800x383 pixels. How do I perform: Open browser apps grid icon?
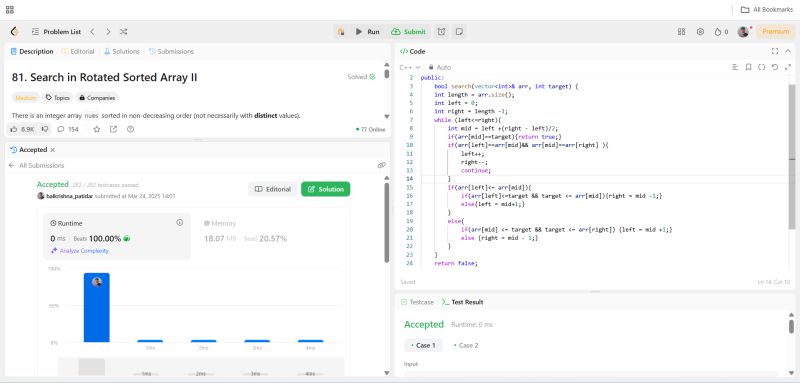[x=10, y=10]
